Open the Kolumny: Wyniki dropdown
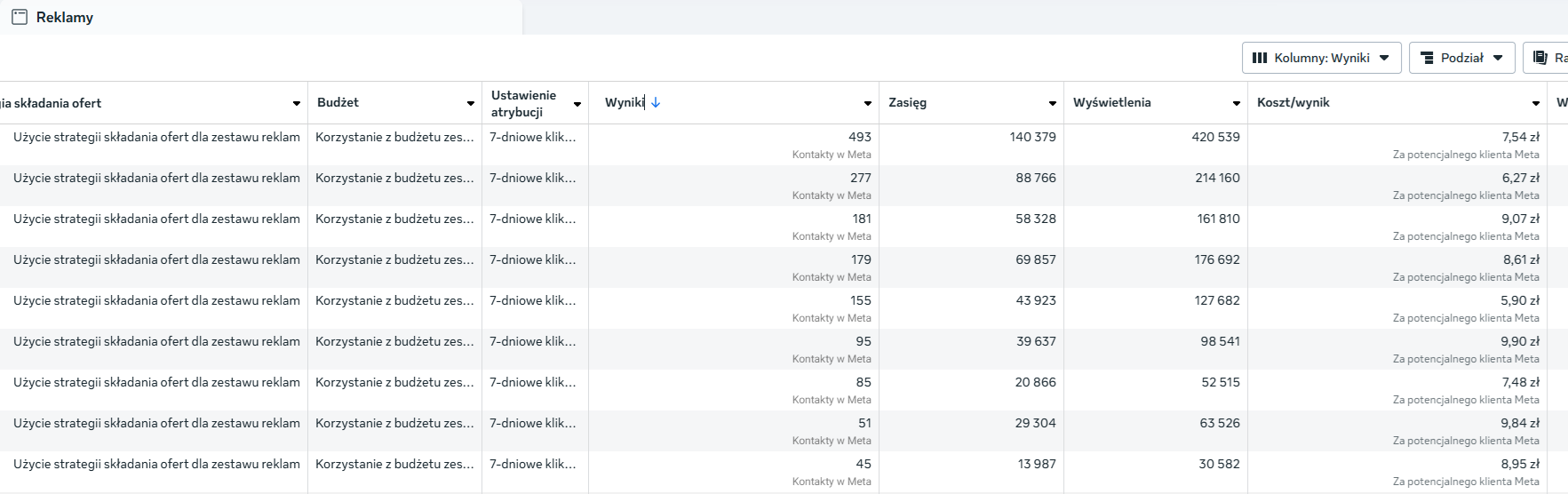 [x=1321, y=58]
